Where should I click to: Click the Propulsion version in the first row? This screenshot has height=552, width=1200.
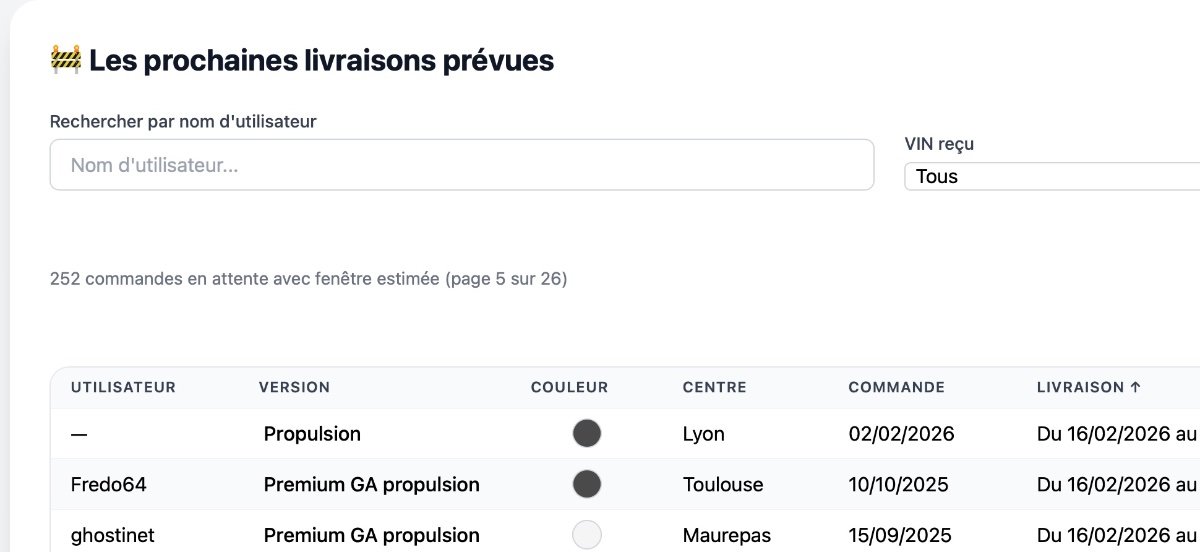(x=312, y=434)
